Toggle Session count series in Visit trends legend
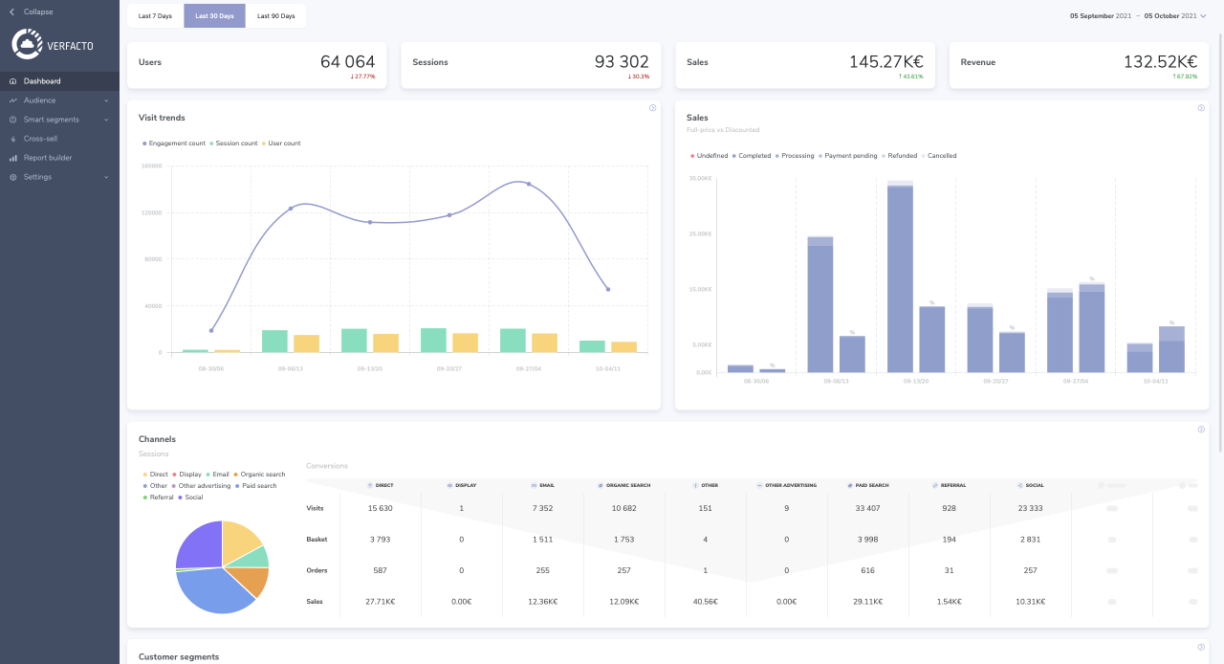This screenshot has height=664, width=1224. point(233,143)
